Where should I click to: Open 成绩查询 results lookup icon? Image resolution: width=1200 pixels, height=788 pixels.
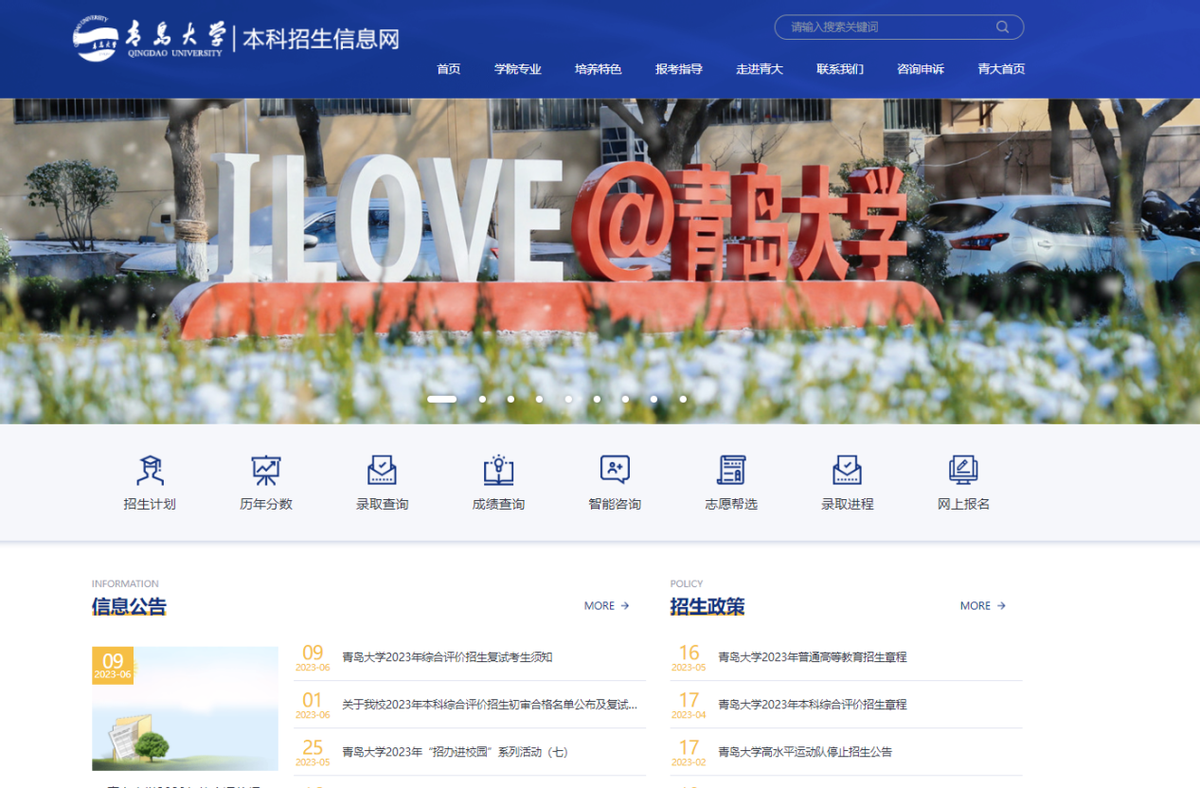[x=498, y=481]
